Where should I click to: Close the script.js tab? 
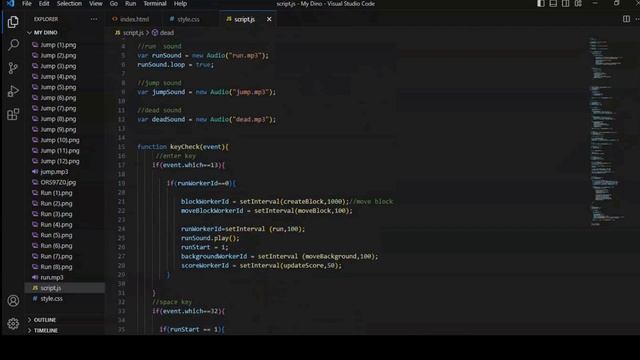click(269, 19)
